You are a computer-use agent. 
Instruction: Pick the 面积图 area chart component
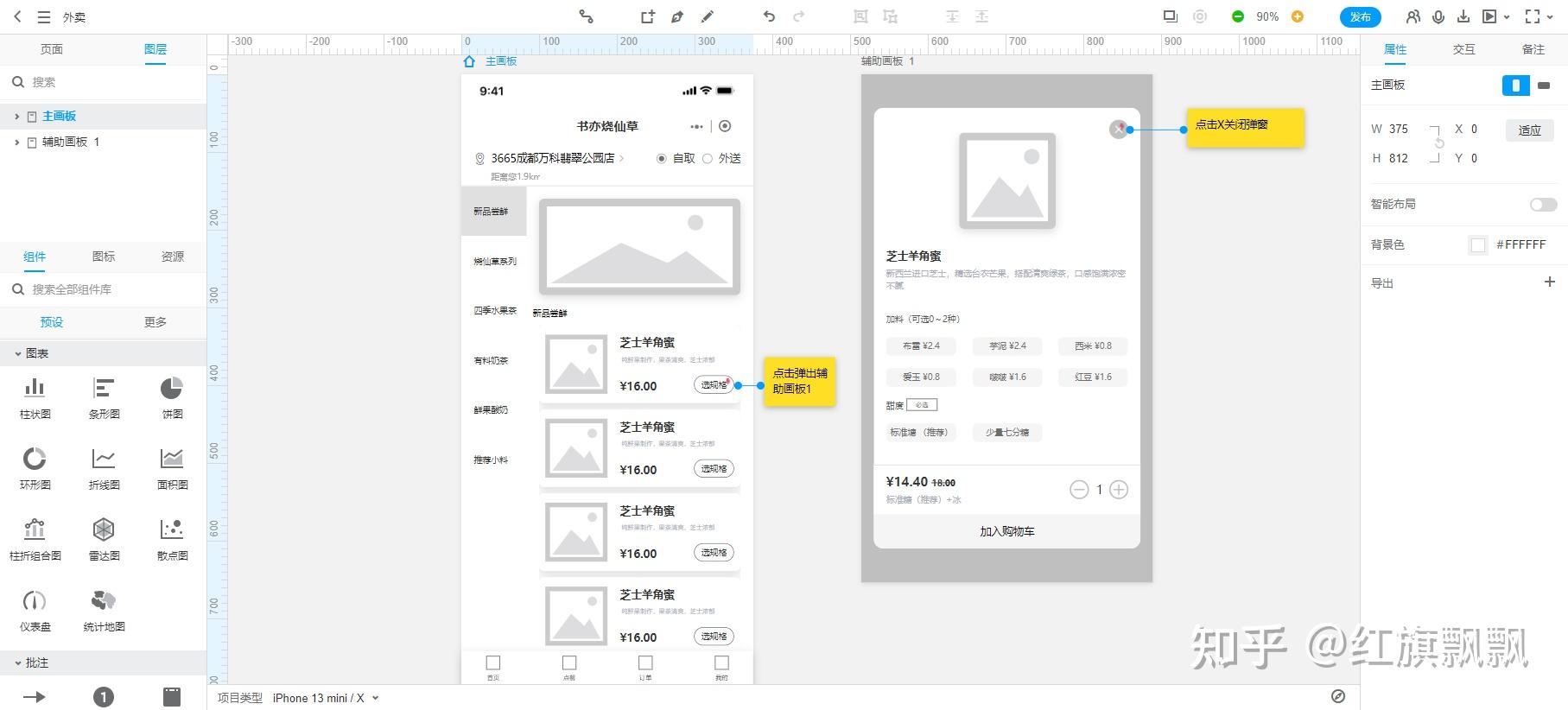click(x=173, y=467)
